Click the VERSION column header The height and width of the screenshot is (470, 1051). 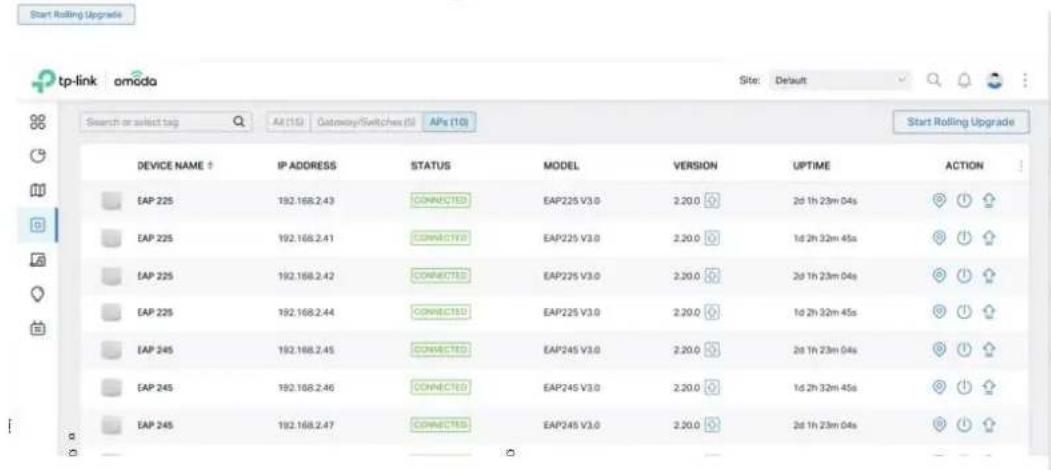click(x=695, y=166)
